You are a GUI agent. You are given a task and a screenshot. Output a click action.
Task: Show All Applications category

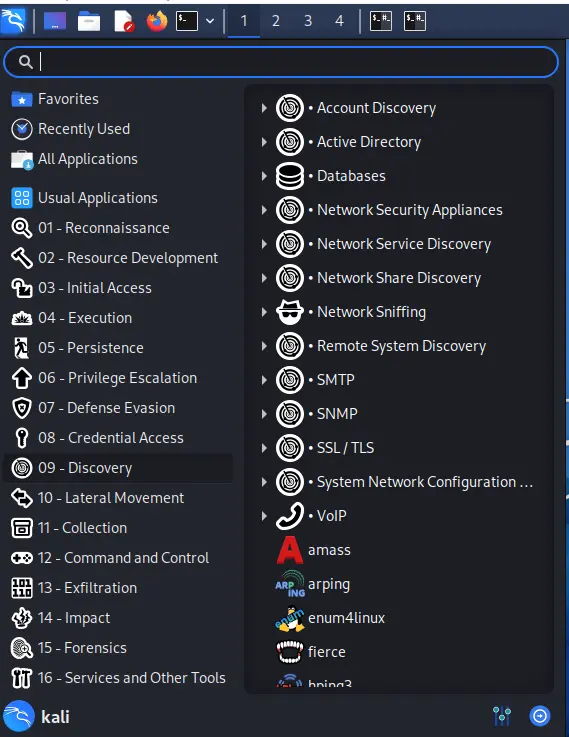pos(117,159)
